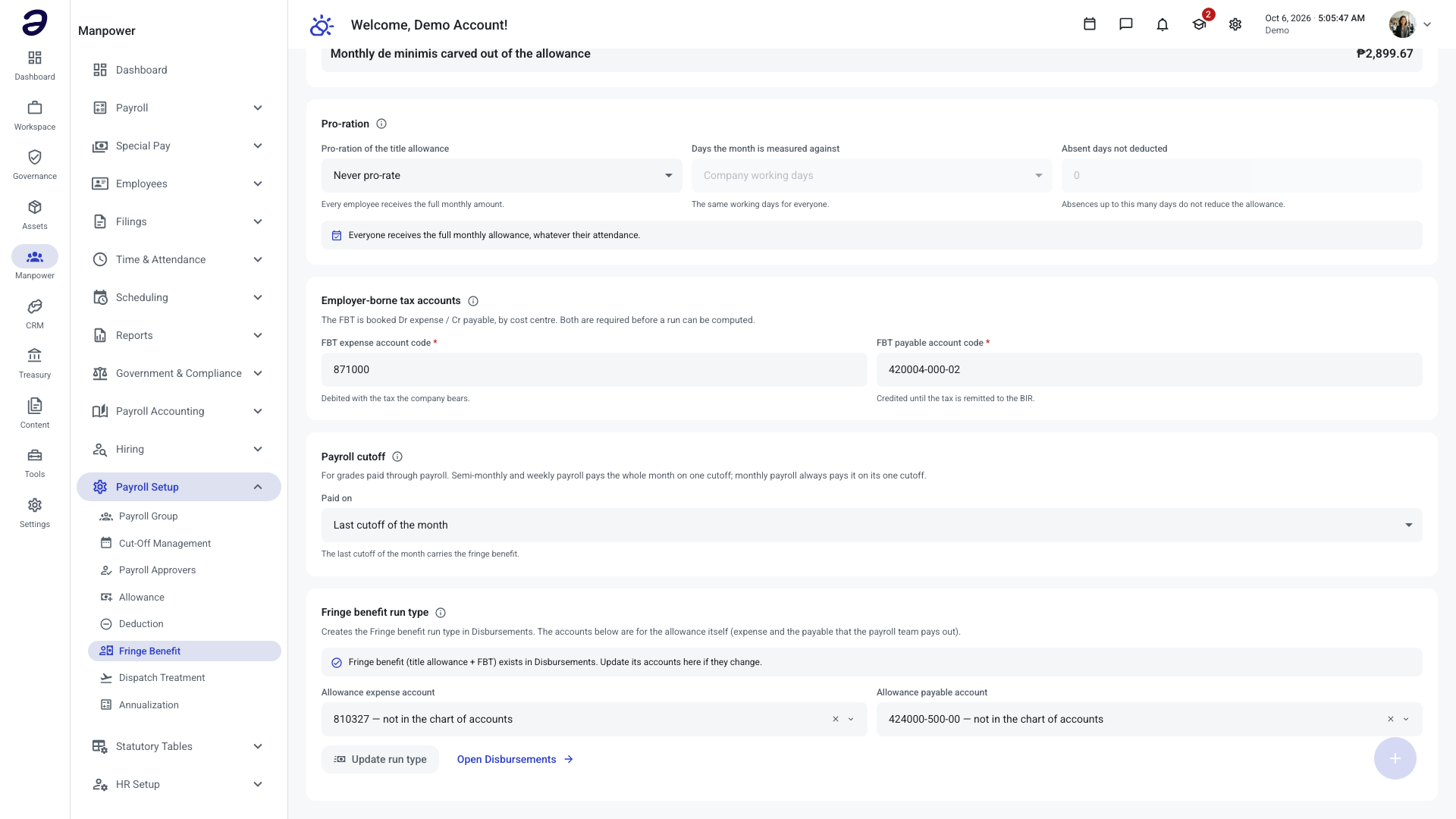
Task: Open the Dispatch Treatment item
Action: point(184,678)
